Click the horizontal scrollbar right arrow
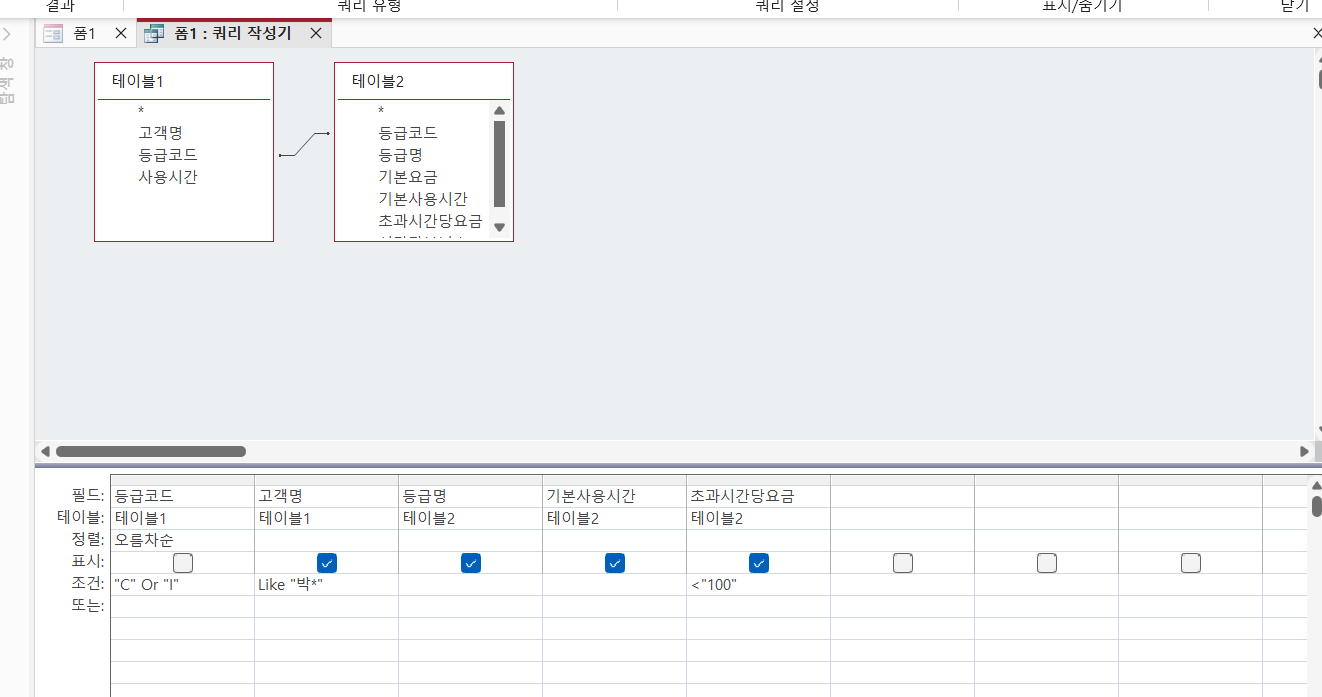The width and height of the screenshot is (1322, 697). 1304,452
